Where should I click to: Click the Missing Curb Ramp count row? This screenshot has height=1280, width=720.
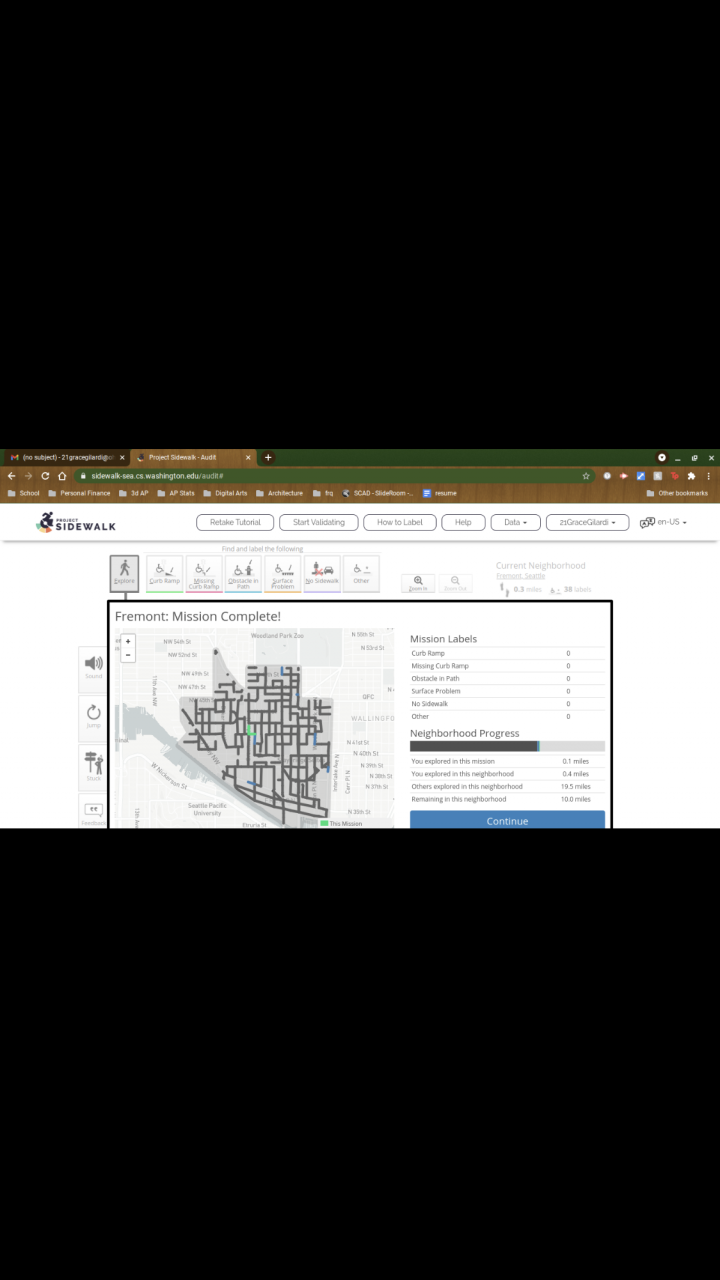[x=507, y=666]
